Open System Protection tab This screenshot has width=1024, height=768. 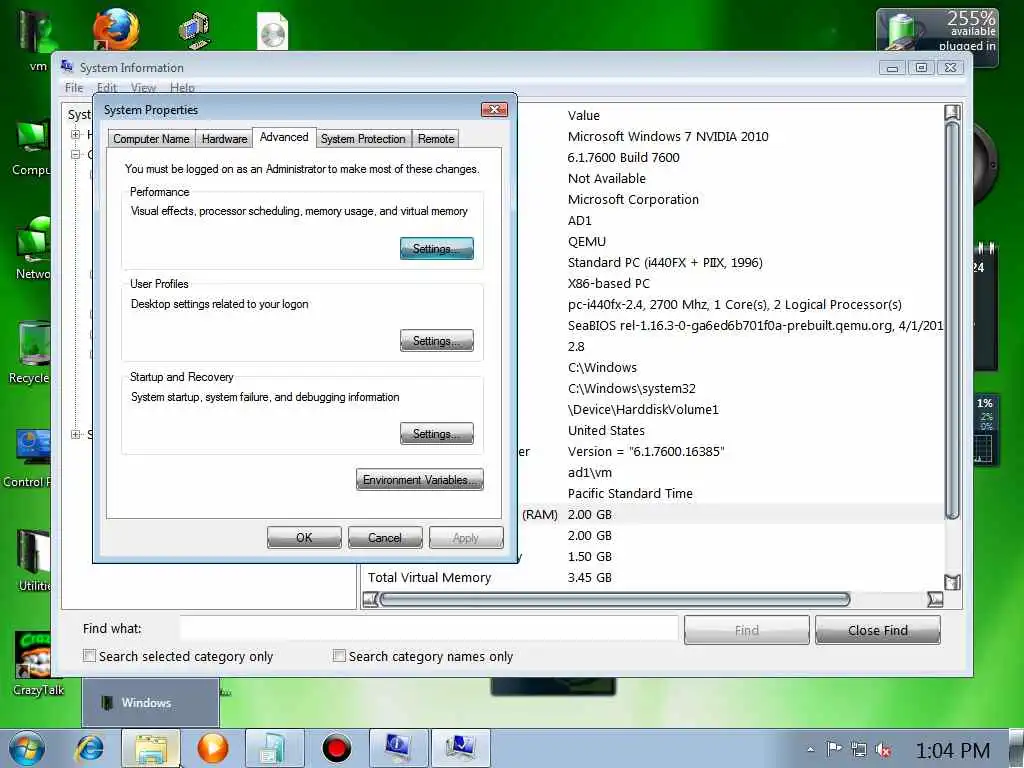(x=363, y=138)
